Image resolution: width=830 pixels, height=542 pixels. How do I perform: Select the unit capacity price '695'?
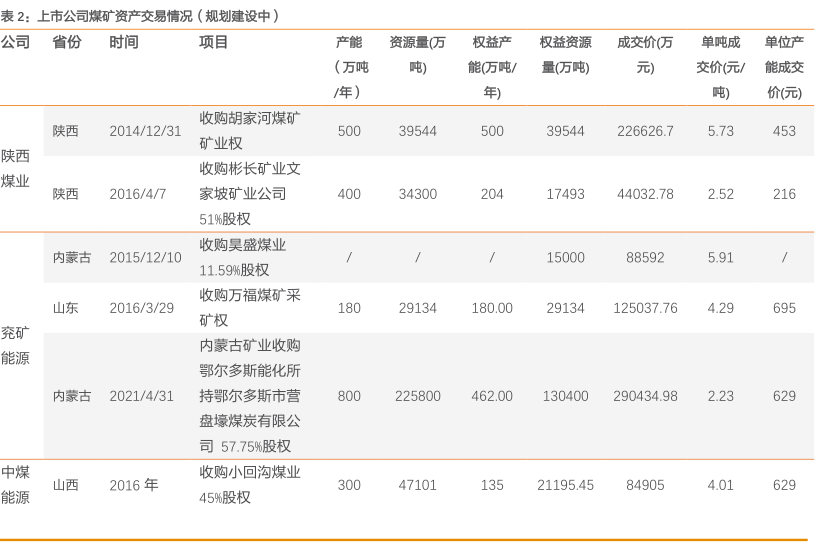[x=784, y=308]
